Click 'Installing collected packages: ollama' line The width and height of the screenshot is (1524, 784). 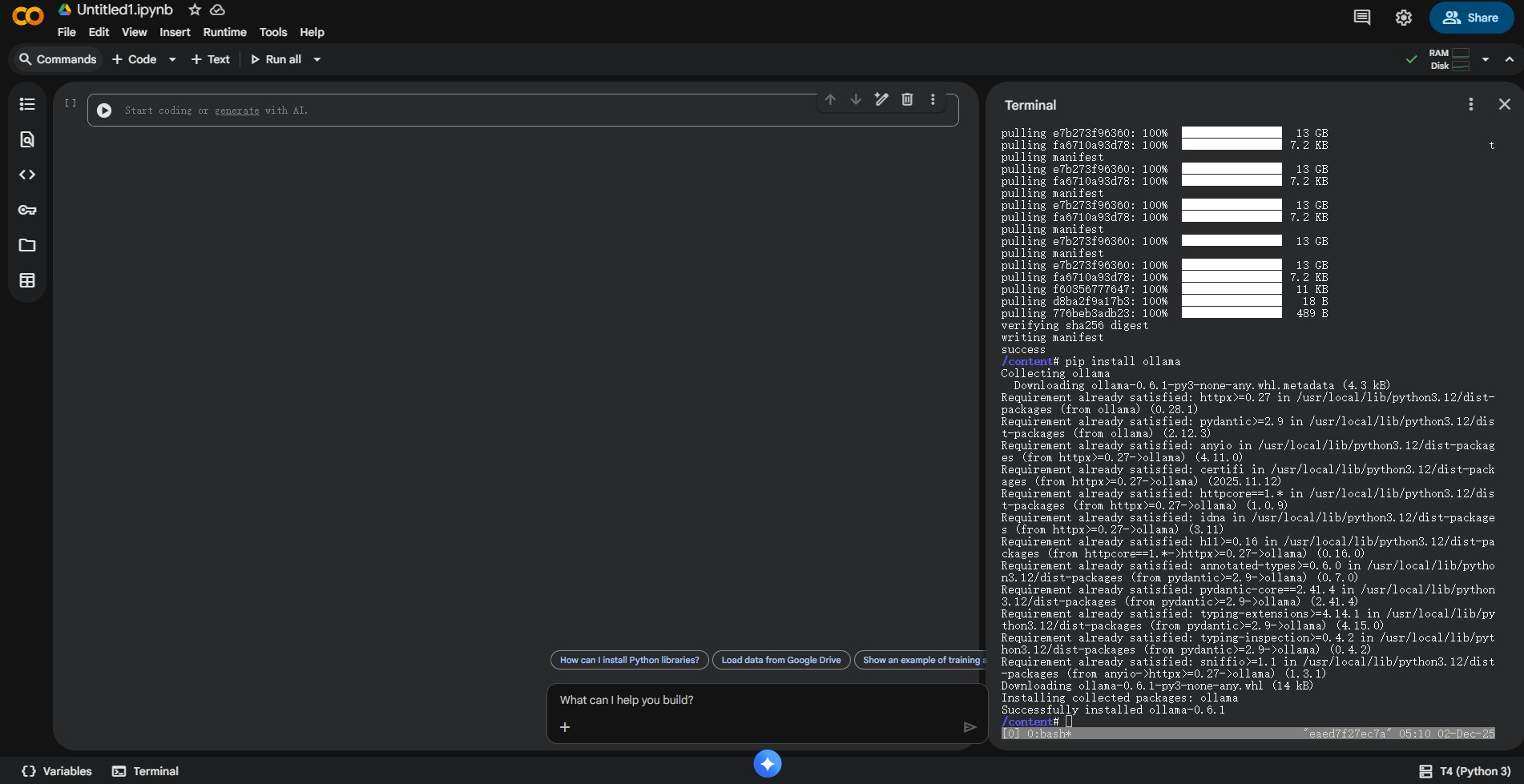click(1119, 698)
